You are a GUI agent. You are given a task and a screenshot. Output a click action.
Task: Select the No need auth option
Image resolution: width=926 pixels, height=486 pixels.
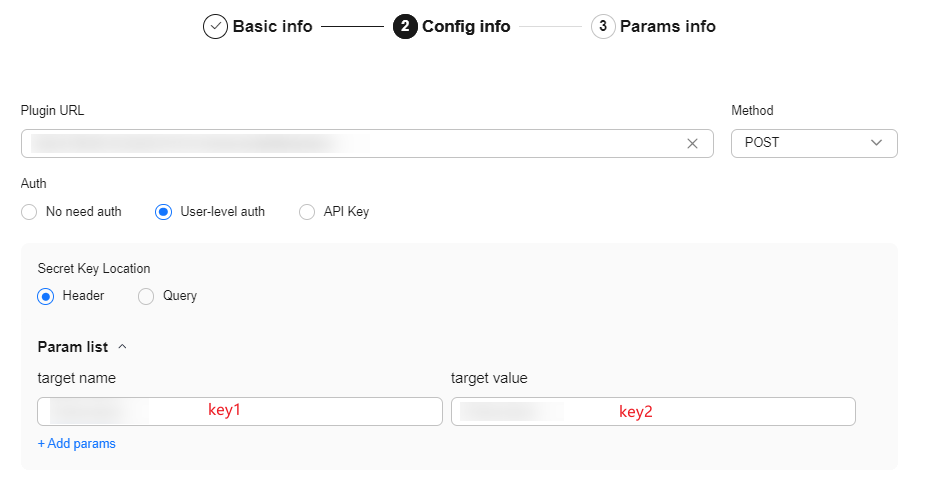pos(29,212)
